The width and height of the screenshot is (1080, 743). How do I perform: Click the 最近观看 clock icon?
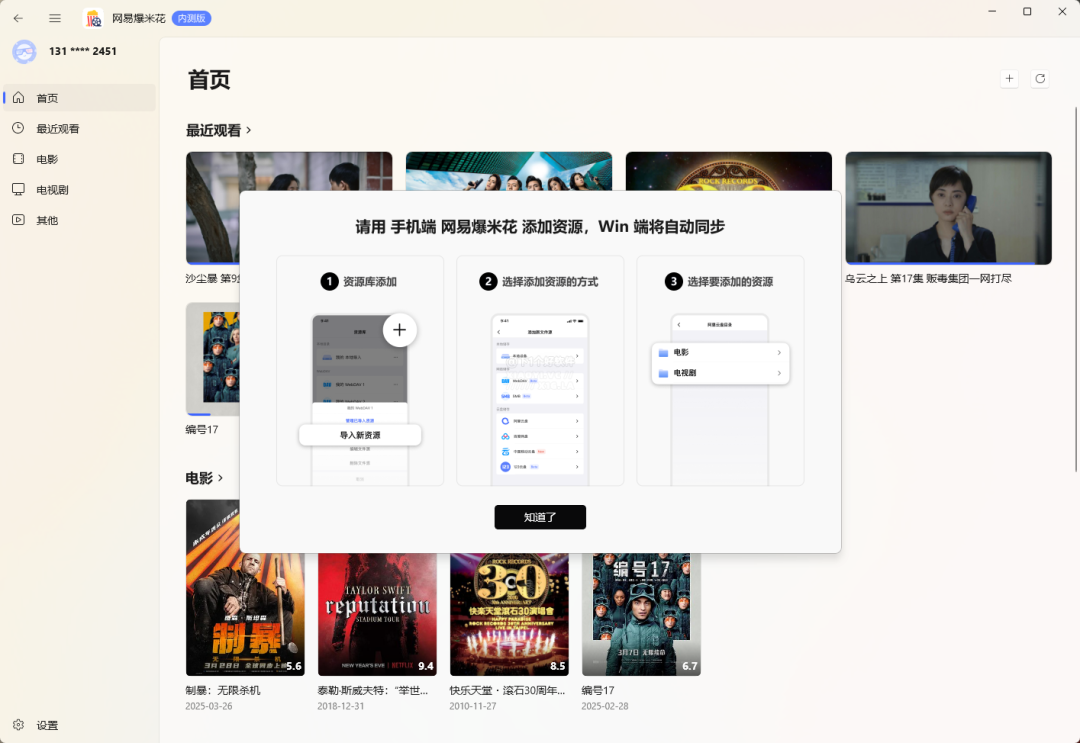coord(19,128)
